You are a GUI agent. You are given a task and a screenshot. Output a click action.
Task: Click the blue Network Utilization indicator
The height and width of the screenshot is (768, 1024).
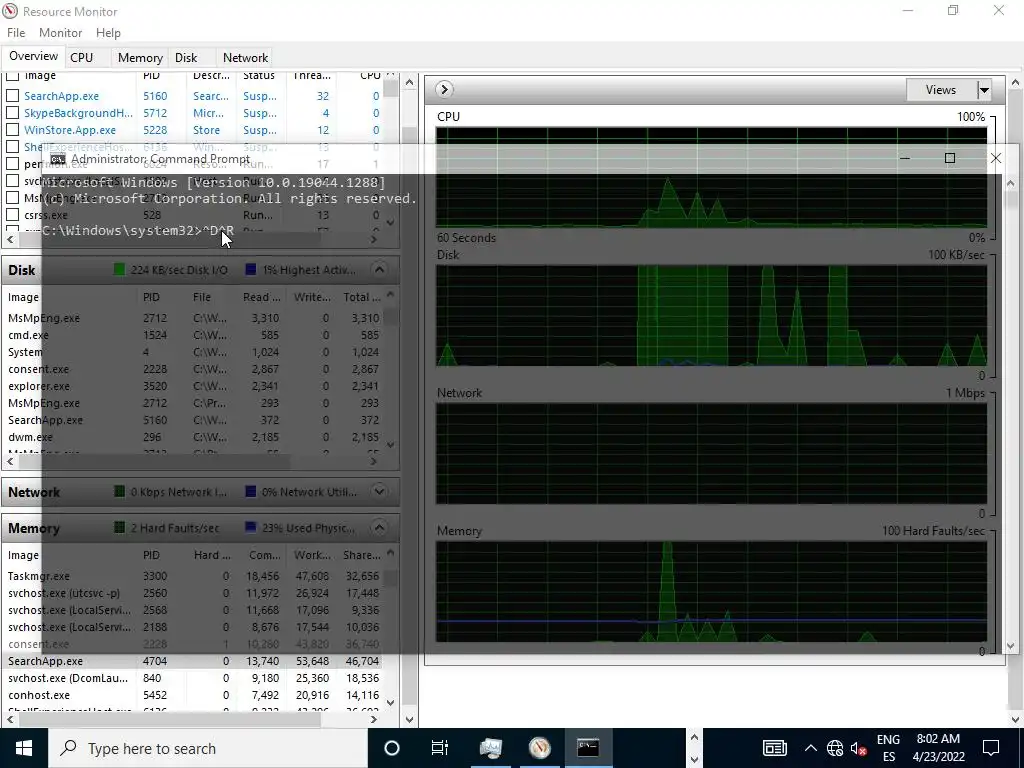(250, 491)
